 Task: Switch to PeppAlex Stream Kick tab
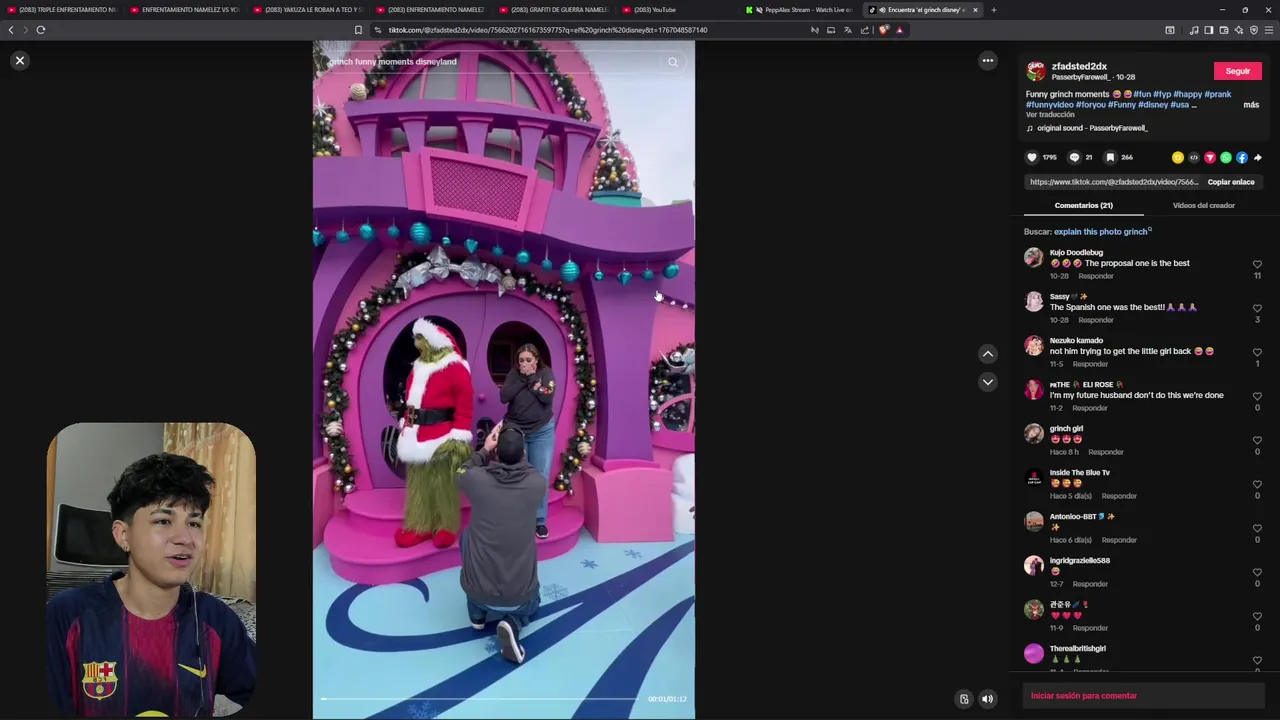798,10
